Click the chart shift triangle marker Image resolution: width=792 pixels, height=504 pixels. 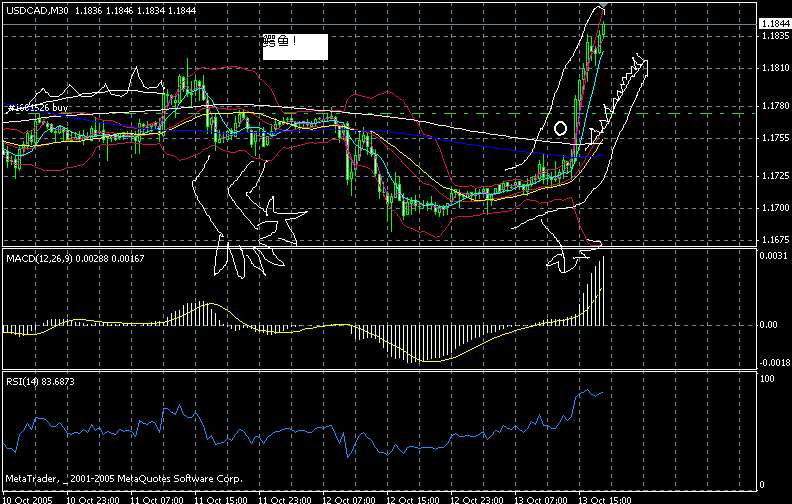603,6
